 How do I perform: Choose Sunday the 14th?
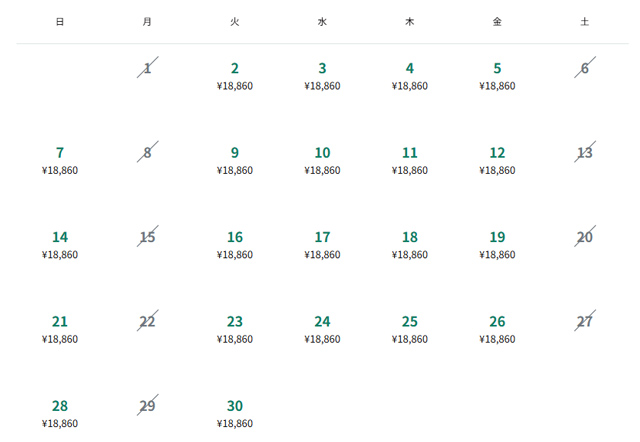click(x=60, y=244)
